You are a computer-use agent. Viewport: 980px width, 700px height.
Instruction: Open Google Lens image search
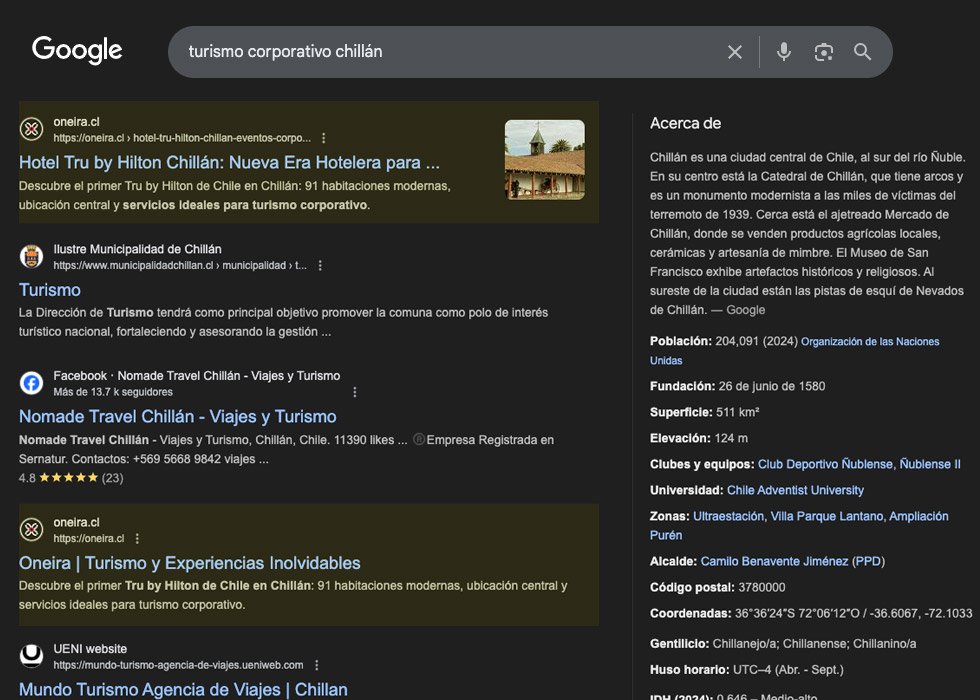pos(823,52)
